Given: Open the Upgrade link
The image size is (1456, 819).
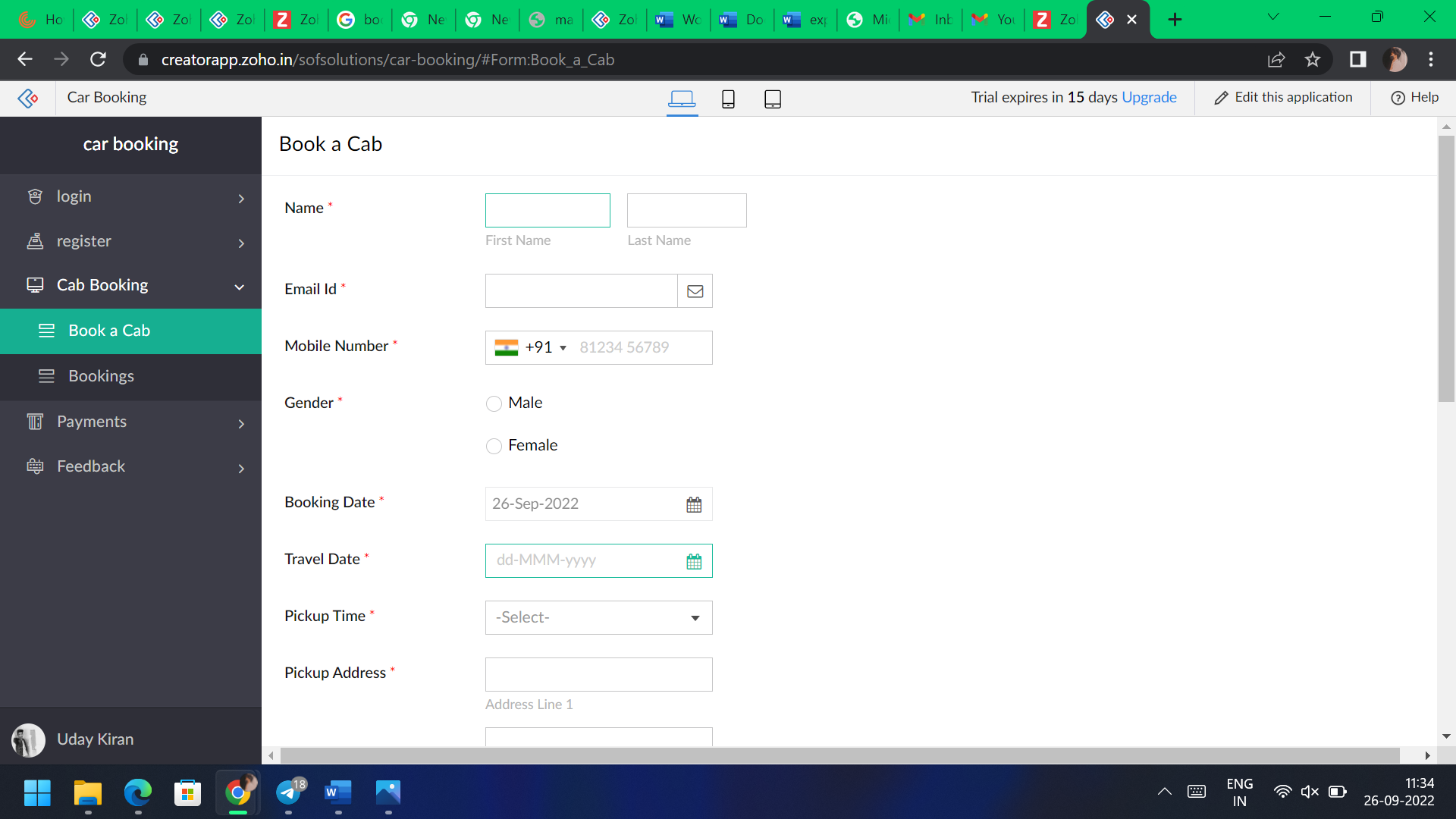Looking at the screenshot, I should click(x=1149, y=97).
